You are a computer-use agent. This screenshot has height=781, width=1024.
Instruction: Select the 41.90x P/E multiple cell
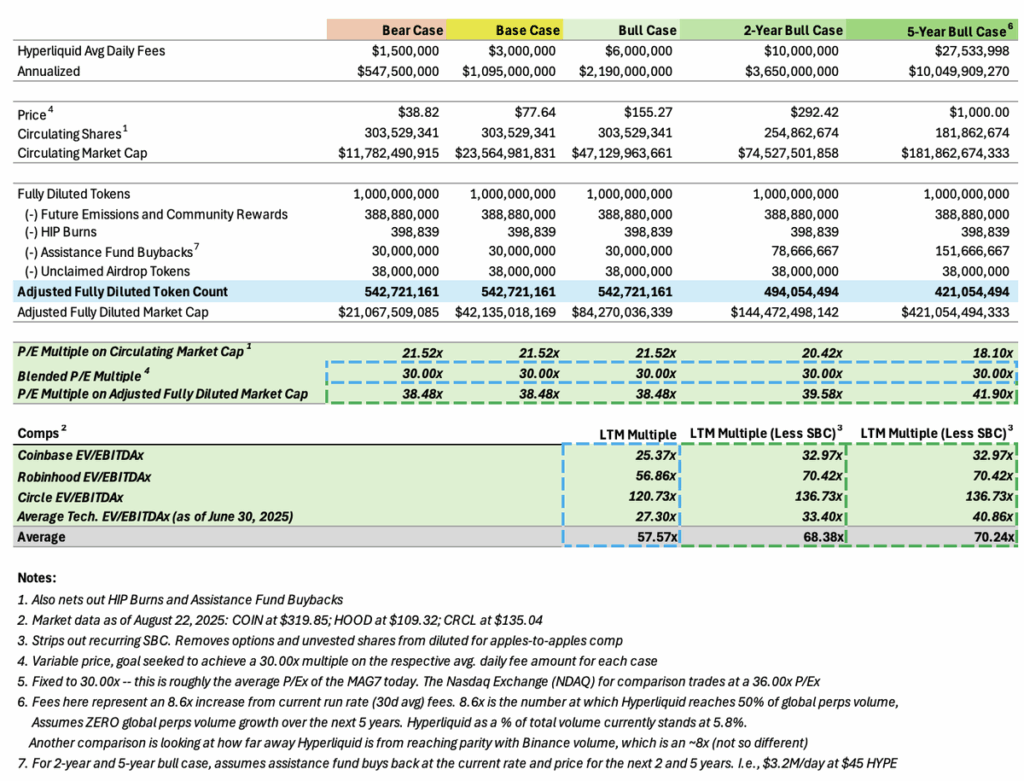pos(993,394)
